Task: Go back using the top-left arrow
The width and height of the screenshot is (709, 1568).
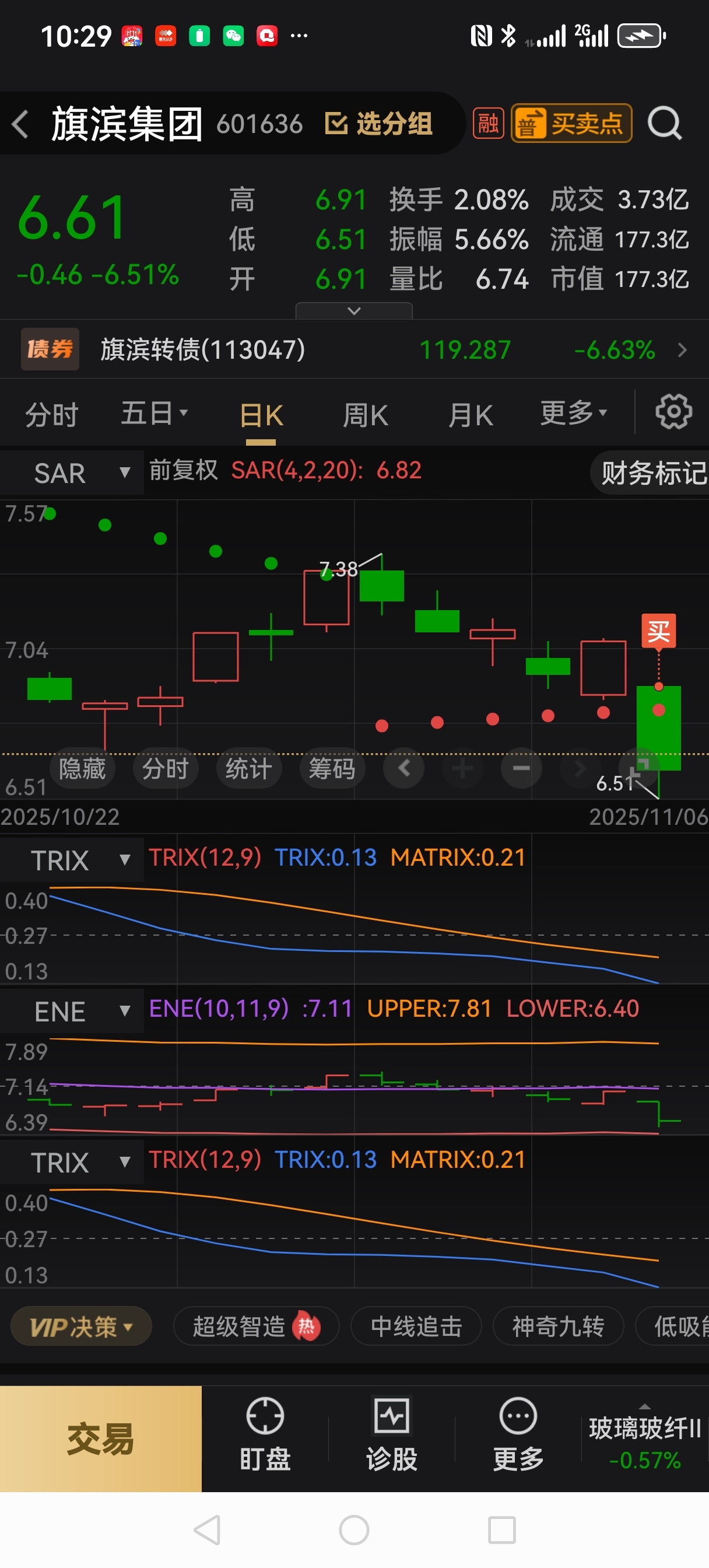Action: point(20,124)
